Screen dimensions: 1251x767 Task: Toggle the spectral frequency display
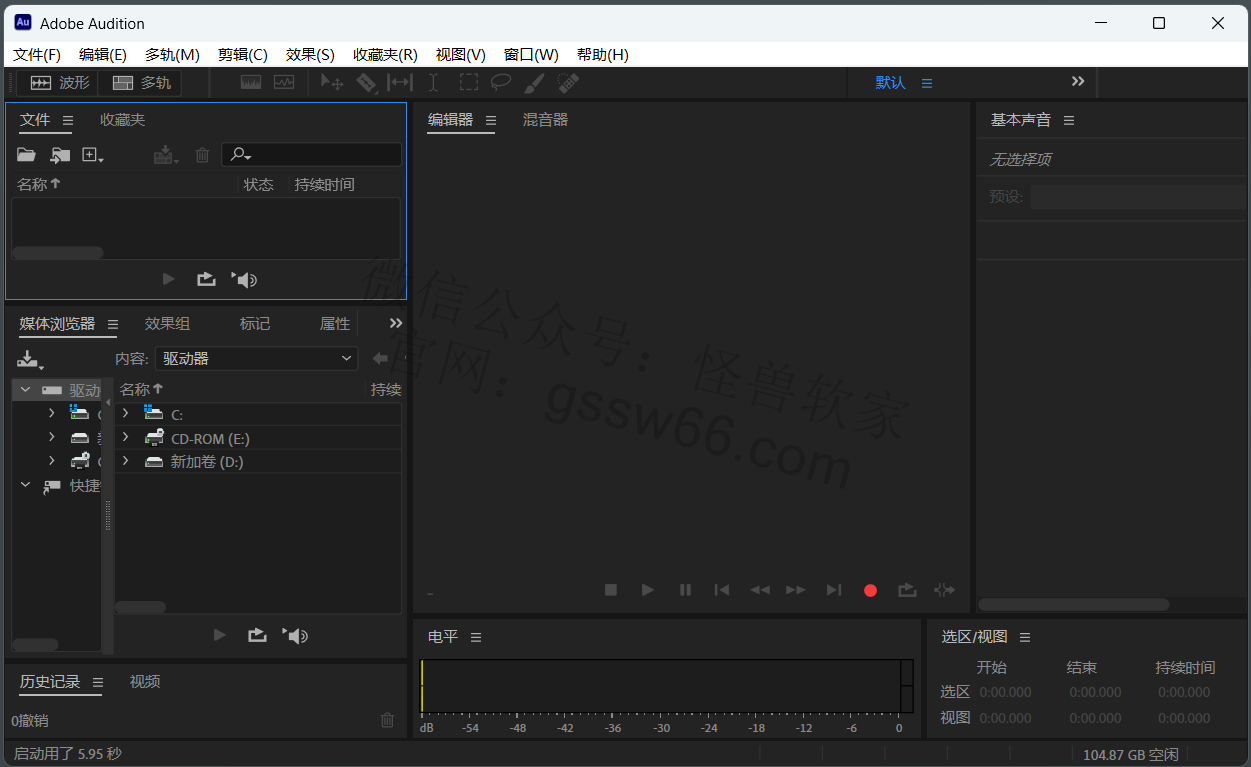click(x=251, y=83)
